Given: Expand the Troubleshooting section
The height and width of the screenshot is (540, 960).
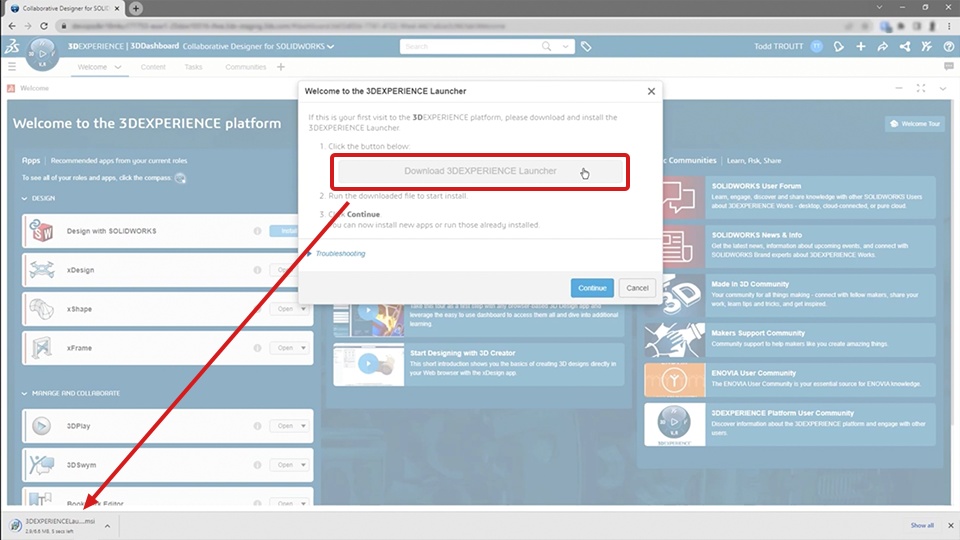Looking at the screenshot, I should [x=337, y=253].
